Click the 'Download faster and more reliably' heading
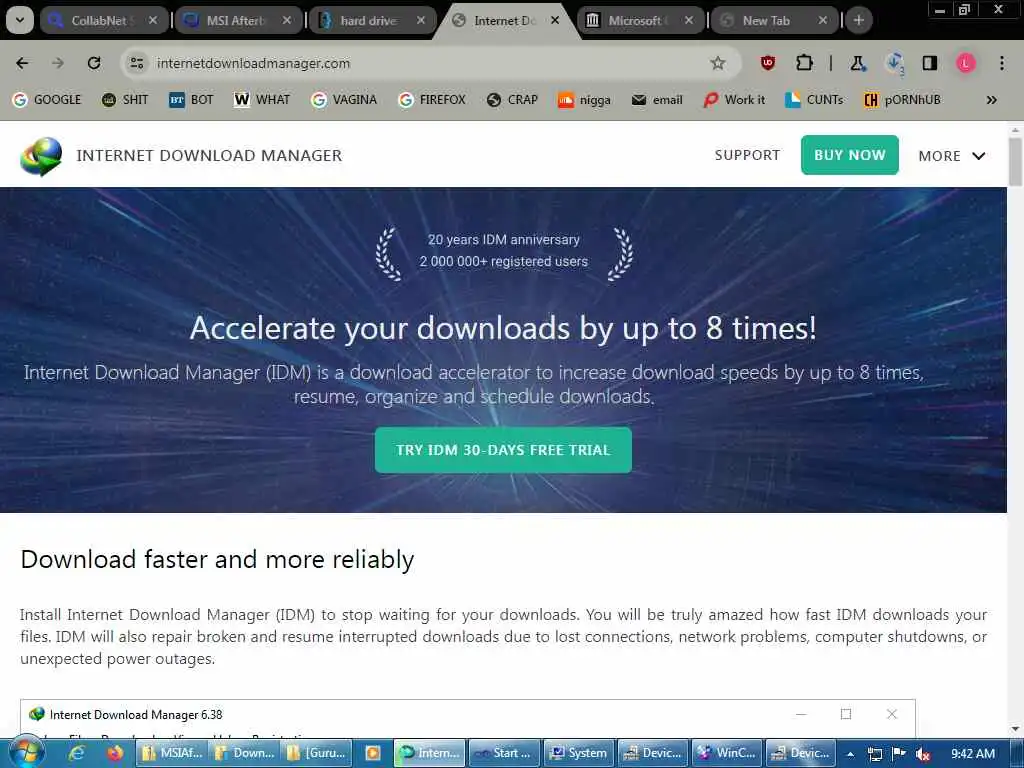 [x=217, y=560]
